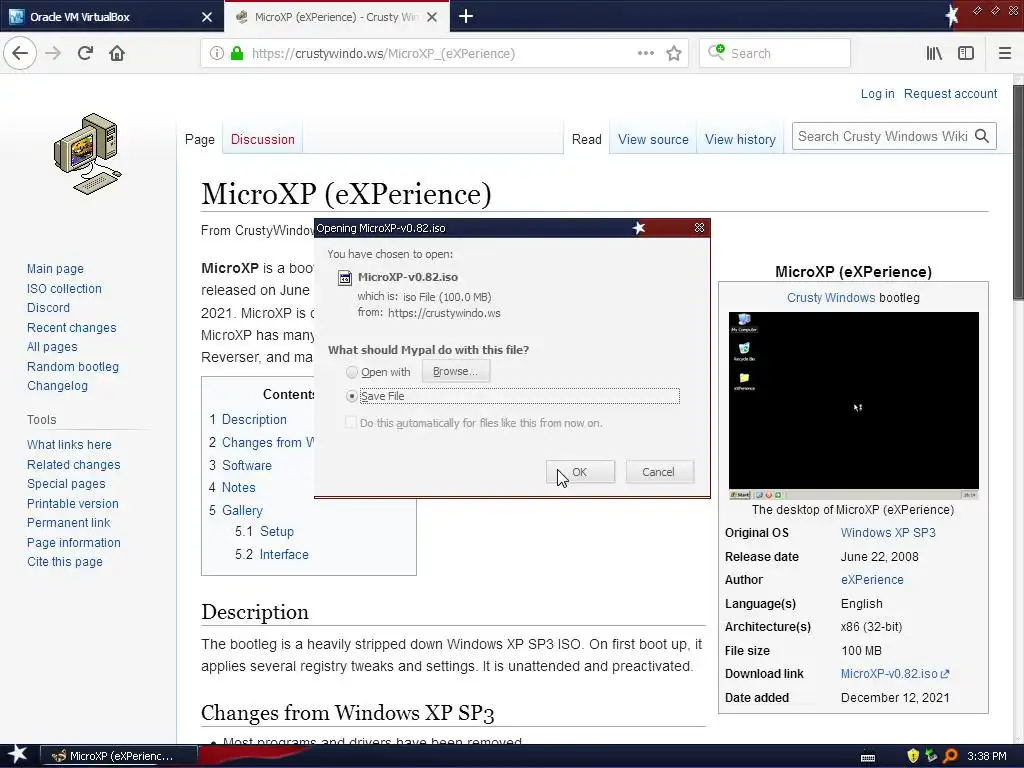The image size is (1024, 768).
Task: Click the Browse... button in dialog
Action: tap(455, 371)
